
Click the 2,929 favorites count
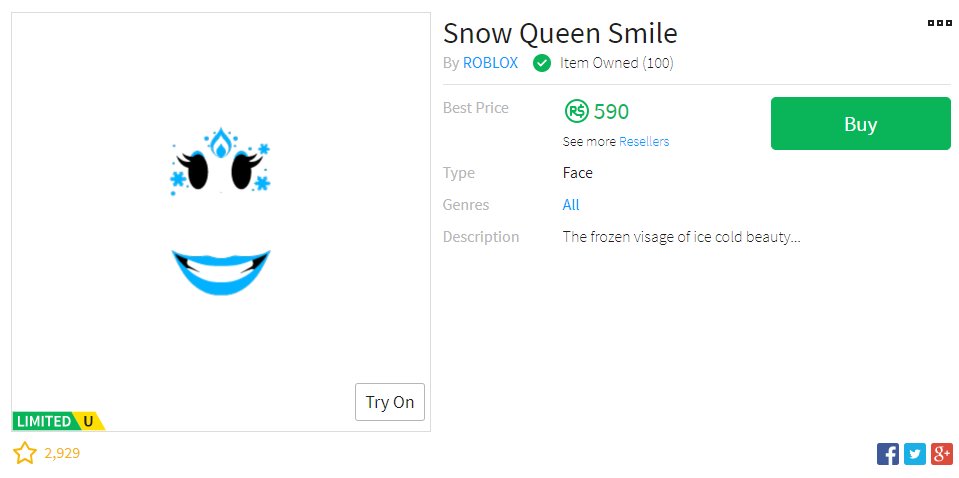[x=62, y=454]
